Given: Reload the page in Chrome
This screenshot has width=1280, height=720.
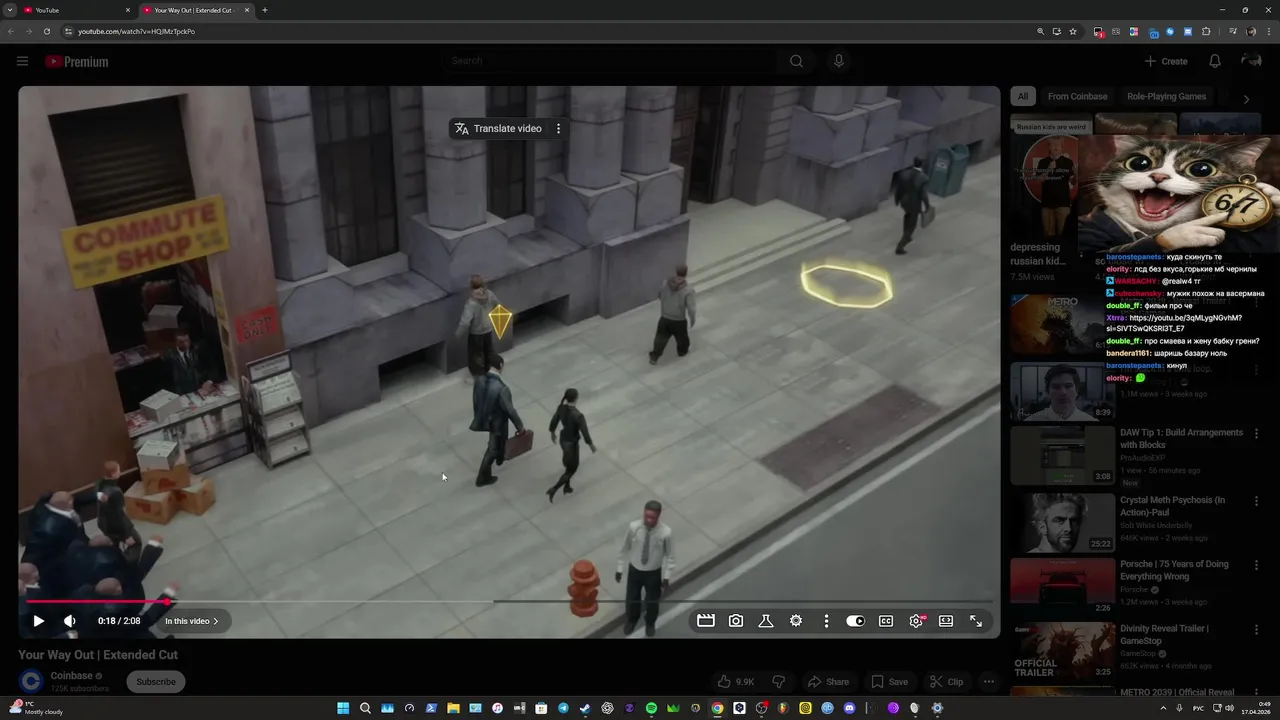Looking at the screenshot, I should [x=46, y=31].
